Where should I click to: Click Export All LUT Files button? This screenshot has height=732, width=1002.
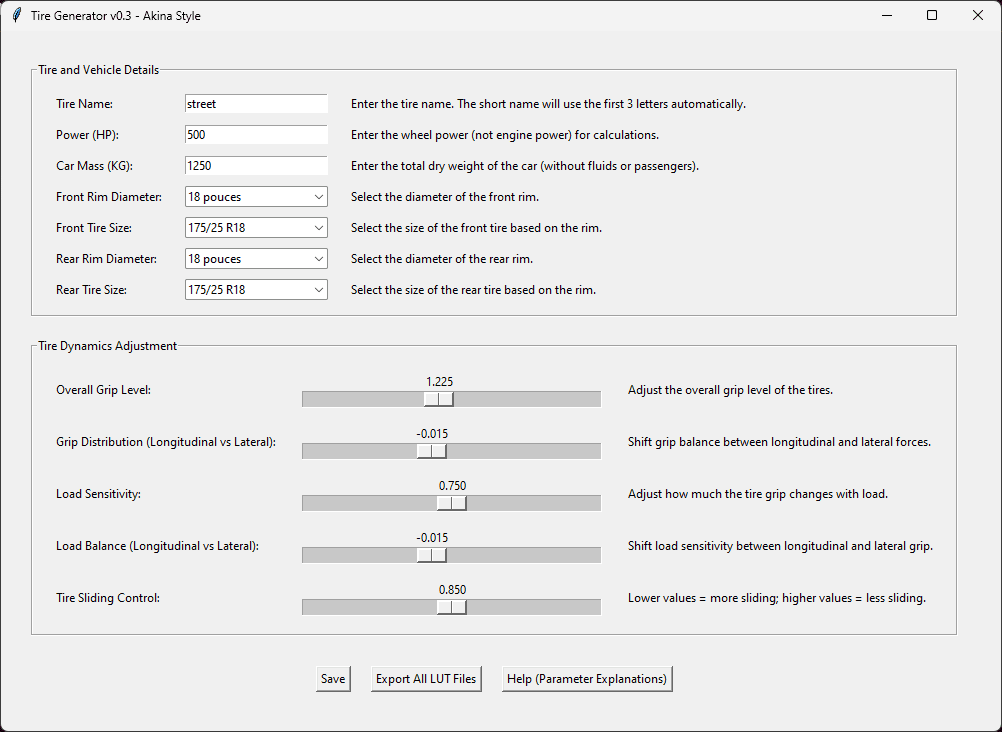426,679
